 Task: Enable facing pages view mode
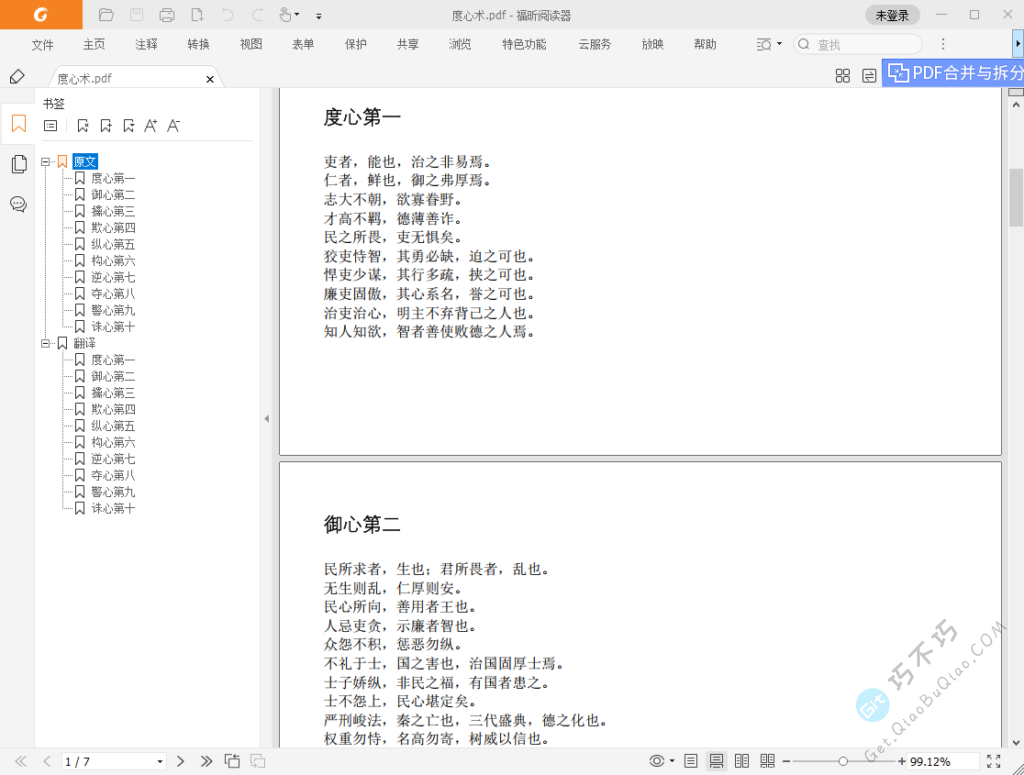point(741,760)
